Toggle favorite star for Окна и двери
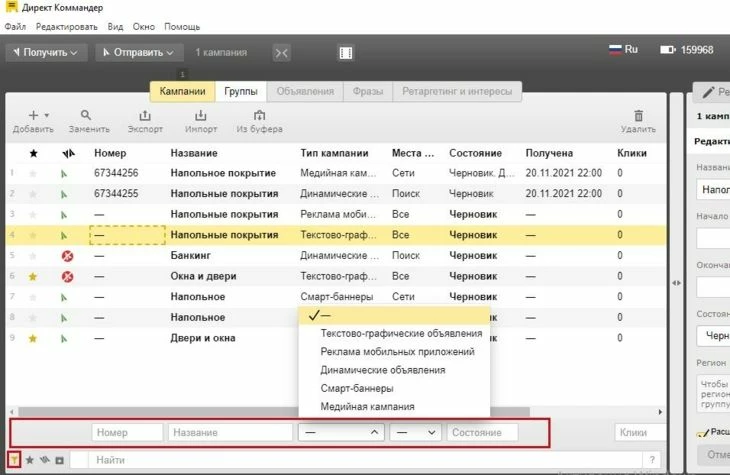730x475 pixels. tap(33, 277)
